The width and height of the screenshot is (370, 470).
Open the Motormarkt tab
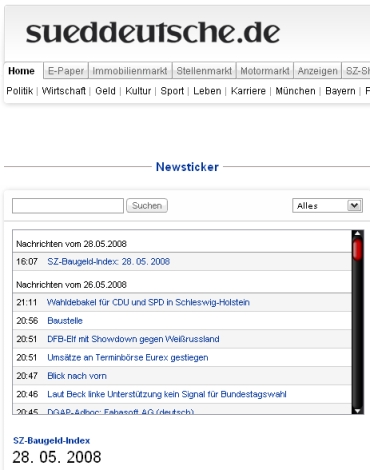(x=265, y=71)
